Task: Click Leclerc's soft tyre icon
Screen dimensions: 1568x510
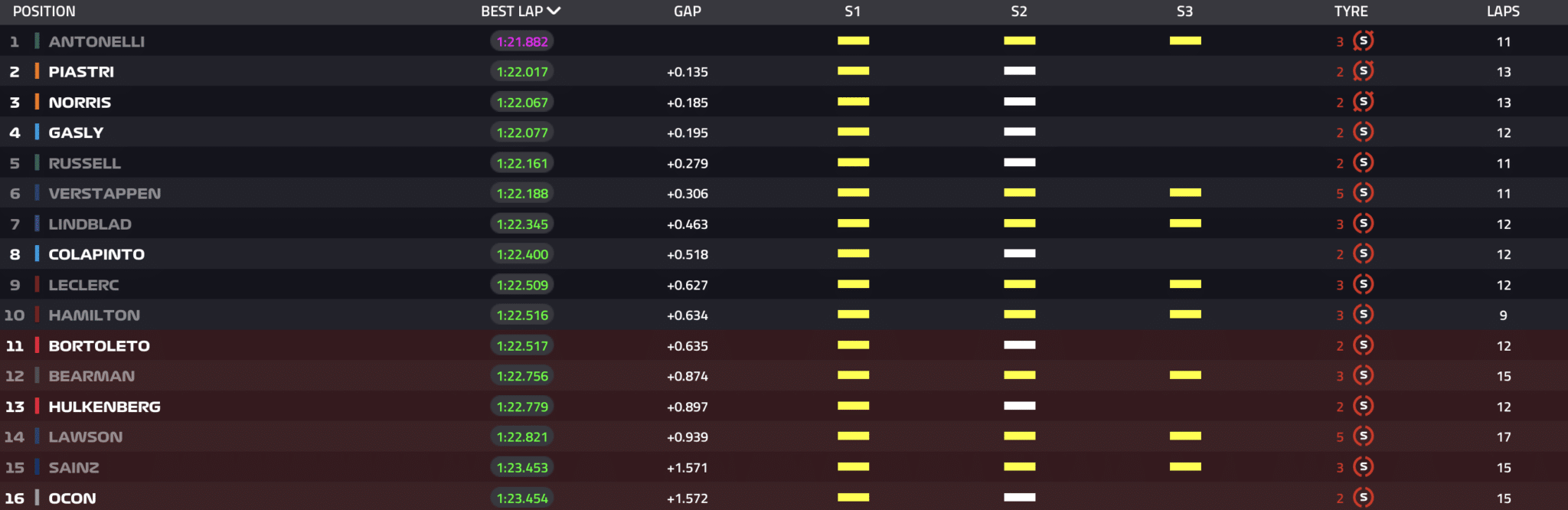Action: pyautogui.click(x=1364, y=284)
